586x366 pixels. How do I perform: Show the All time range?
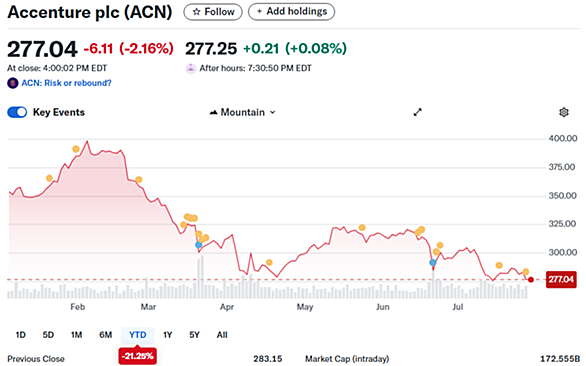[222, 335]
